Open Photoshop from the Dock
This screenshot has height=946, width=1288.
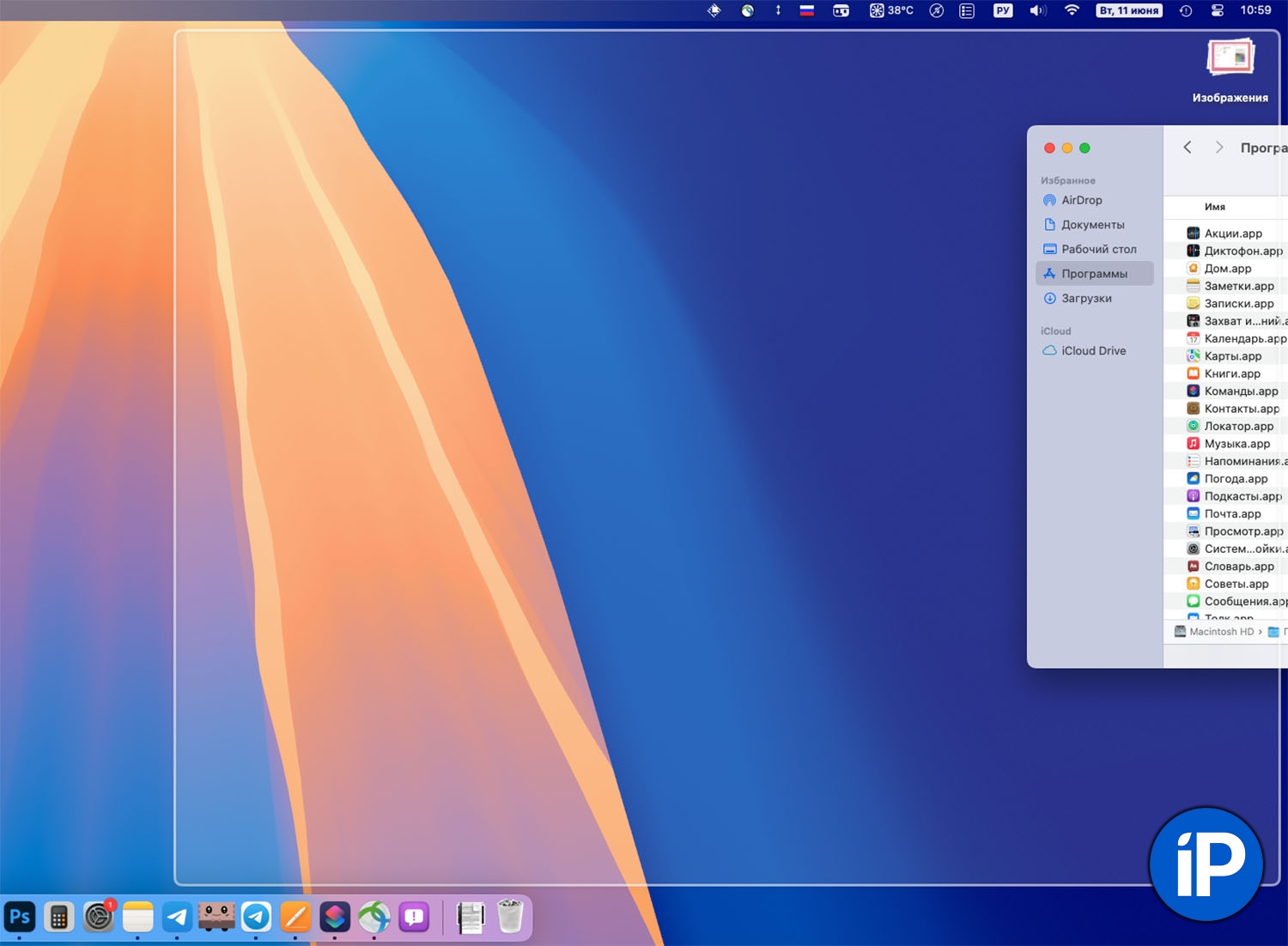20,917
